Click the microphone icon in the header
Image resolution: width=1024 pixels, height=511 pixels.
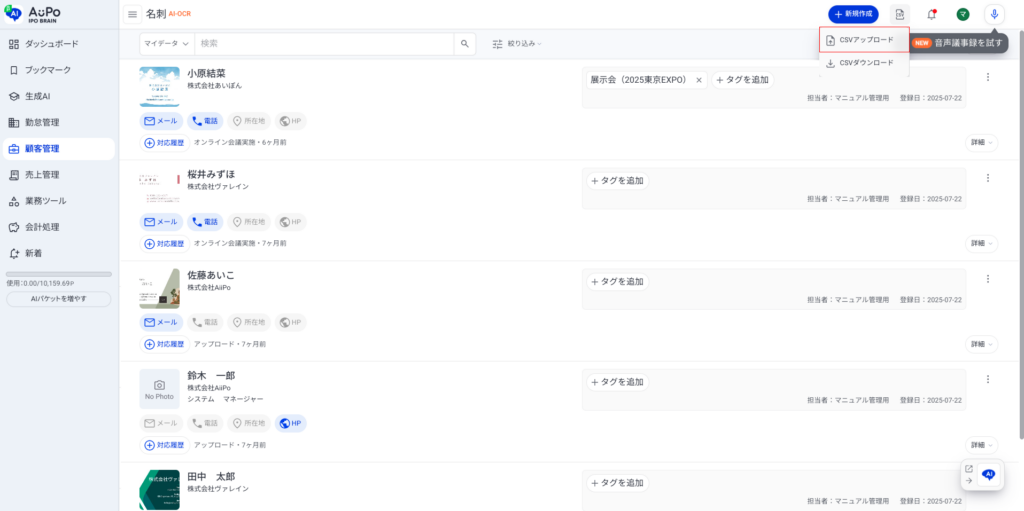point(994,14)
